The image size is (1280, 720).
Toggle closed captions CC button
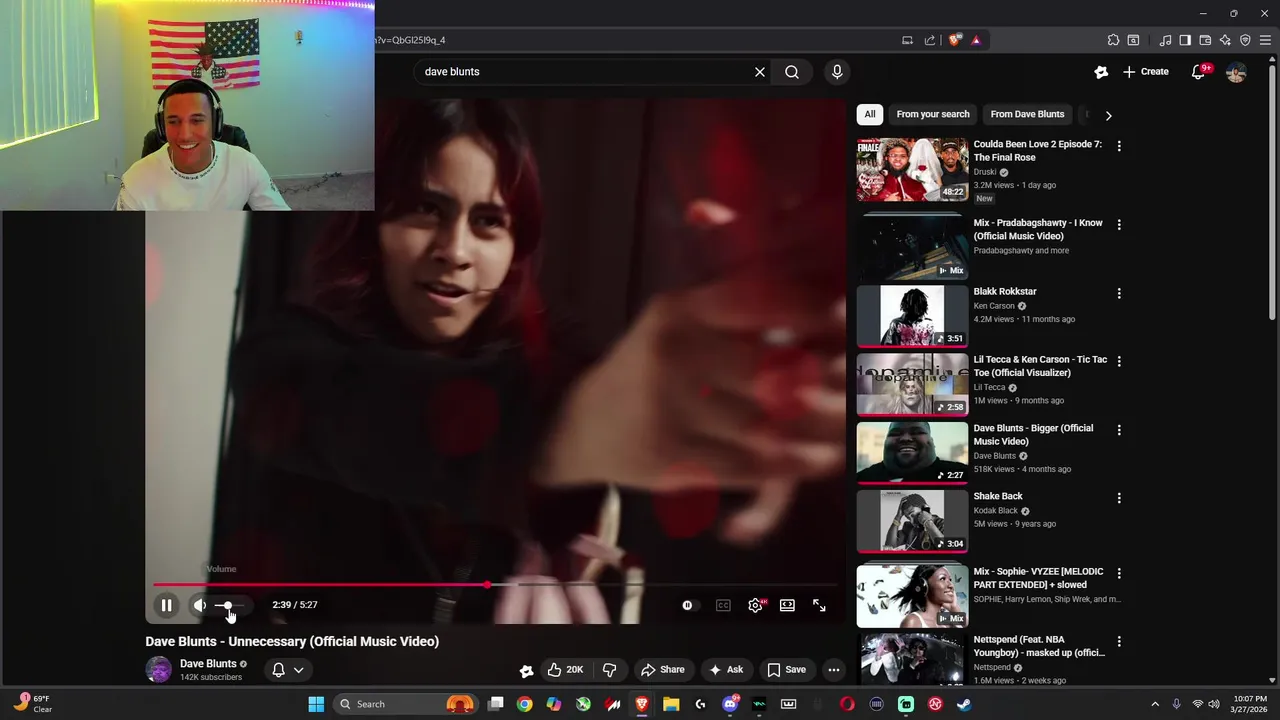[x=723, y=605]
